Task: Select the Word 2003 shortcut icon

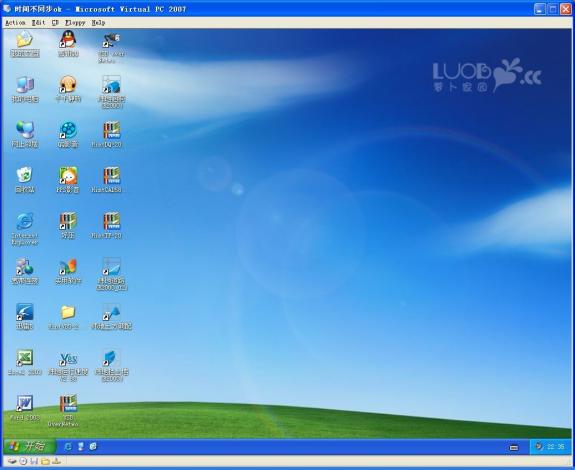Action: tap(25, 408)
